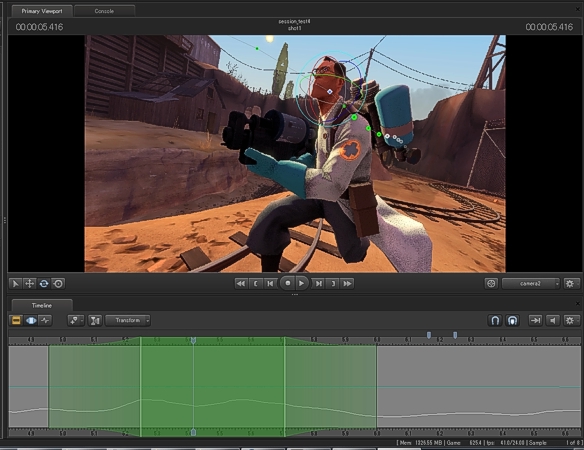
Task: Click the ripple edit arrow icon
Action: 535,320
